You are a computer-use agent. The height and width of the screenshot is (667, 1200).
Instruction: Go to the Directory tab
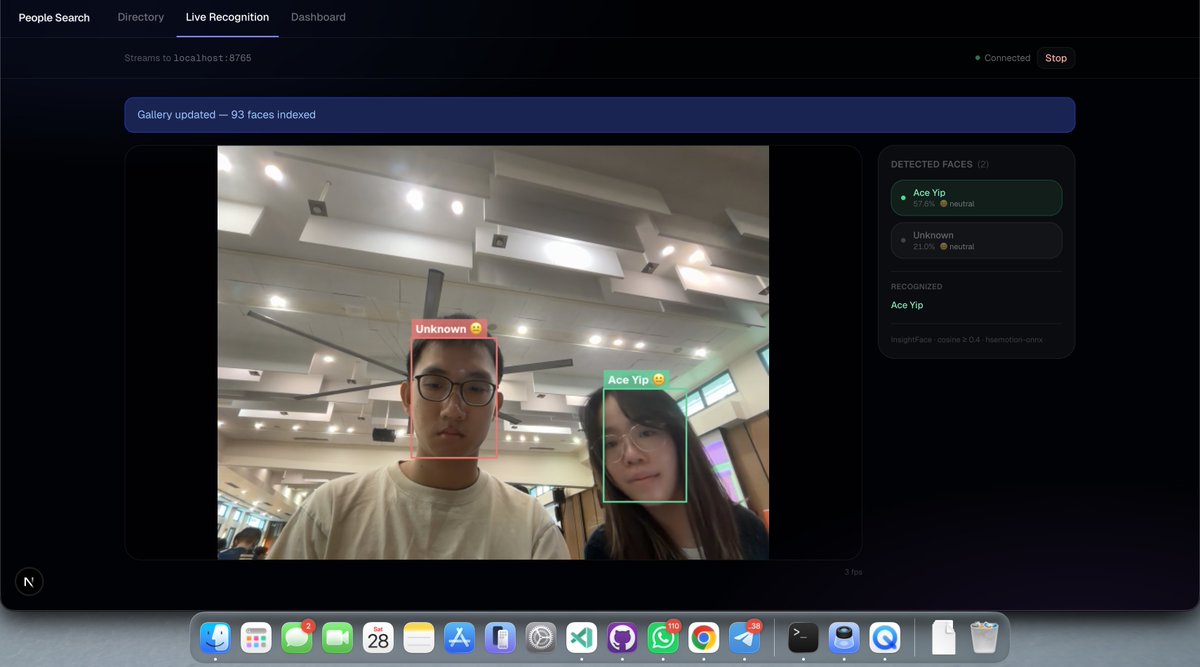(x=141, y=17)
